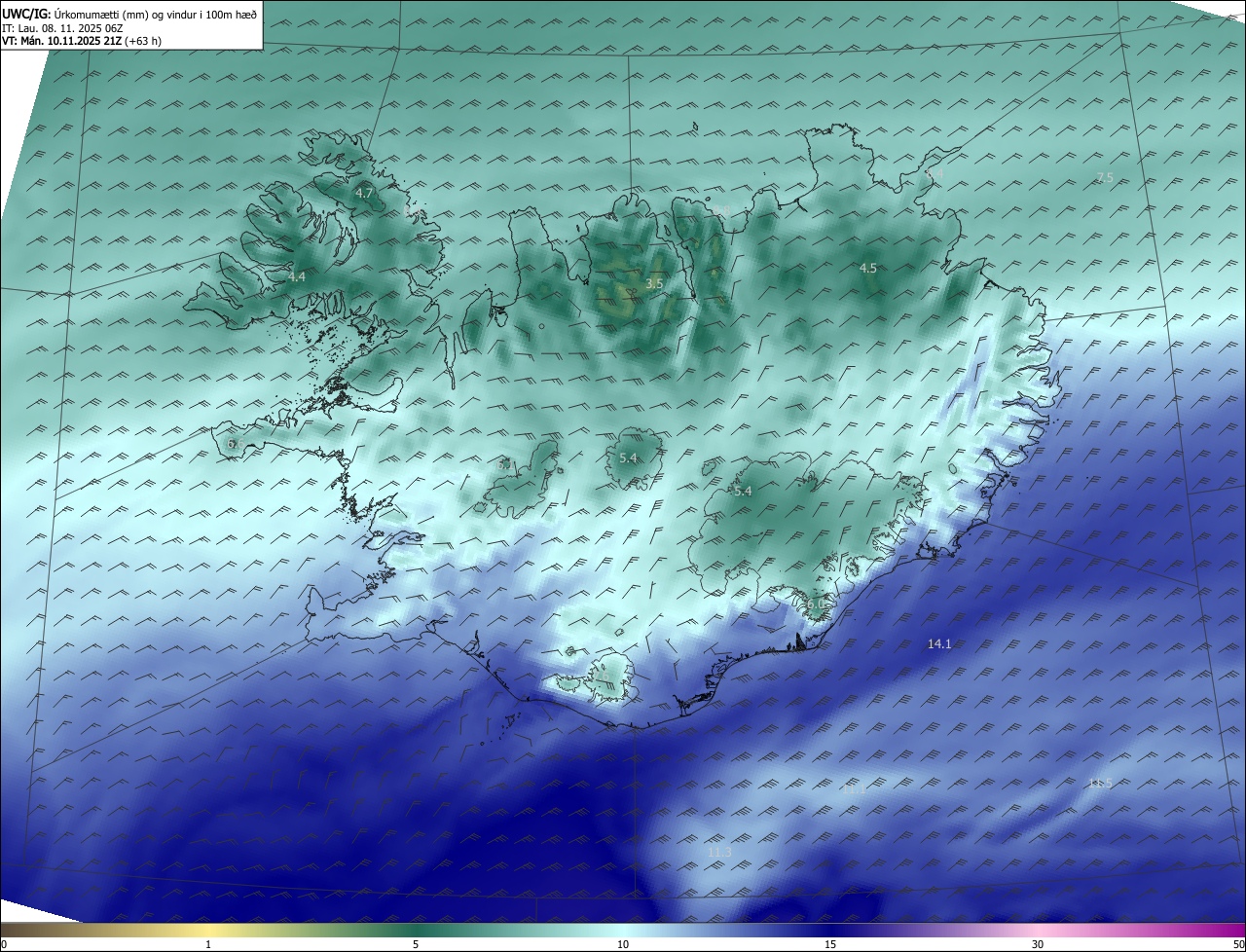Click the 'VT: Mán. 10.11.2025 21Z (+63 h)' line
This screenshot has width=1246, height=952.
pos(82,41)
